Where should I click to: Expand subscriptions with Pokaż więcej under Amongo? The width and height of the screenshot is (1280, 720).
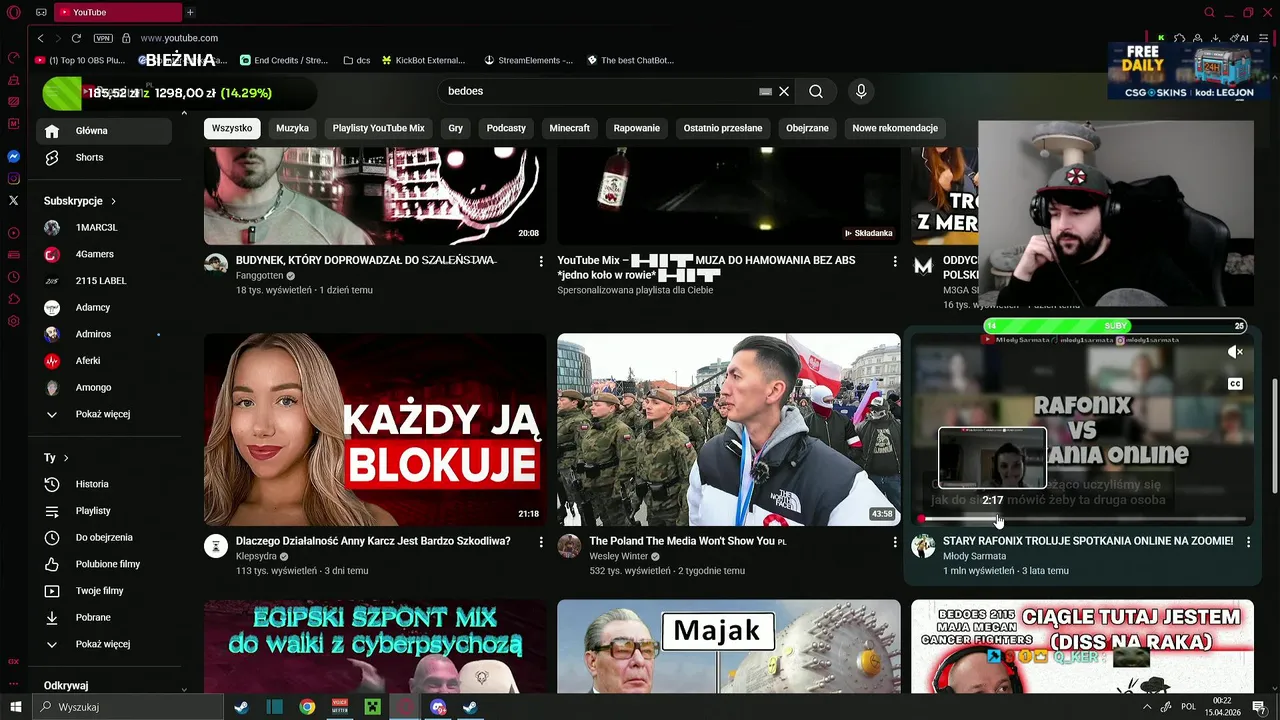click(104, 414)
